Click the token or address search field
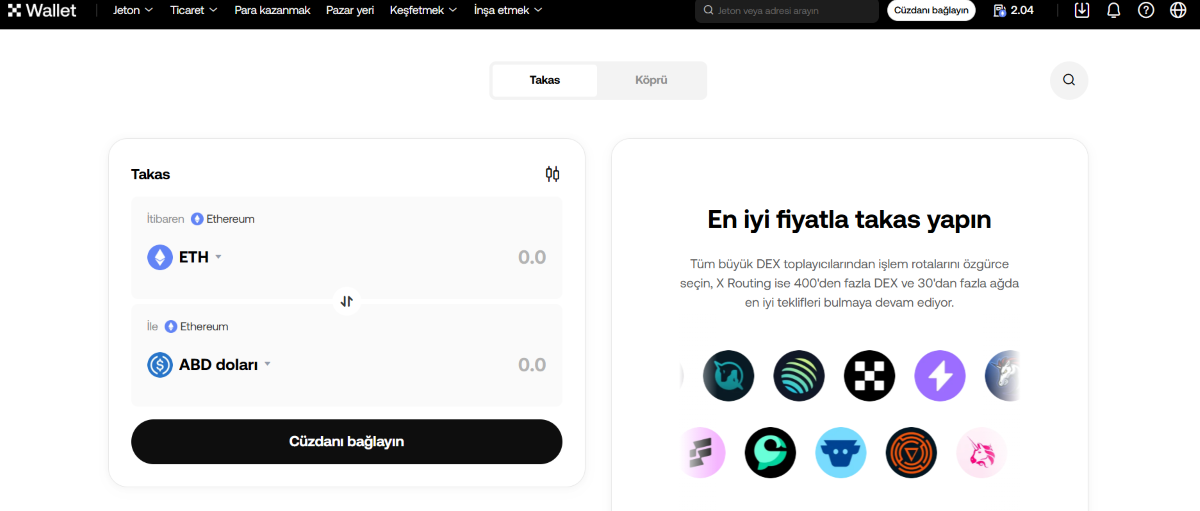The image size is (1200, 511). (x=787, y=10)
